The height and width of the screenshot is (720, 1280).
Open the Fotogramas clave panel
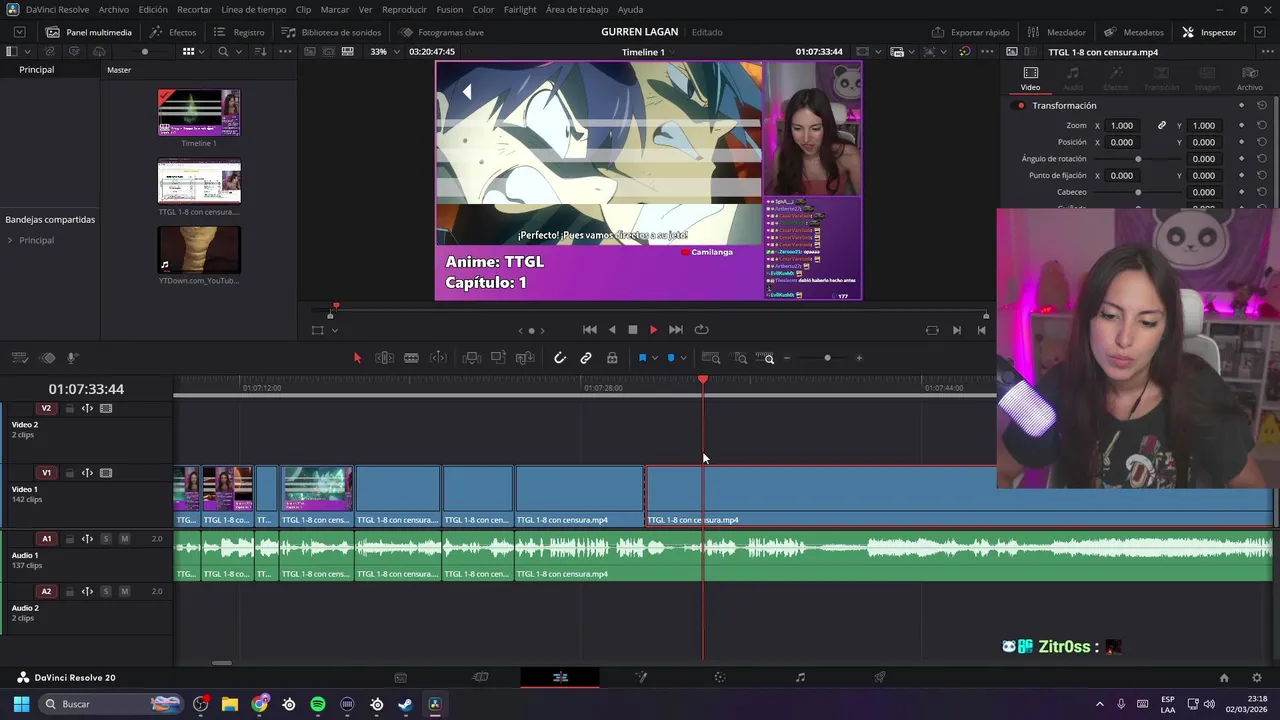point(441,32)
